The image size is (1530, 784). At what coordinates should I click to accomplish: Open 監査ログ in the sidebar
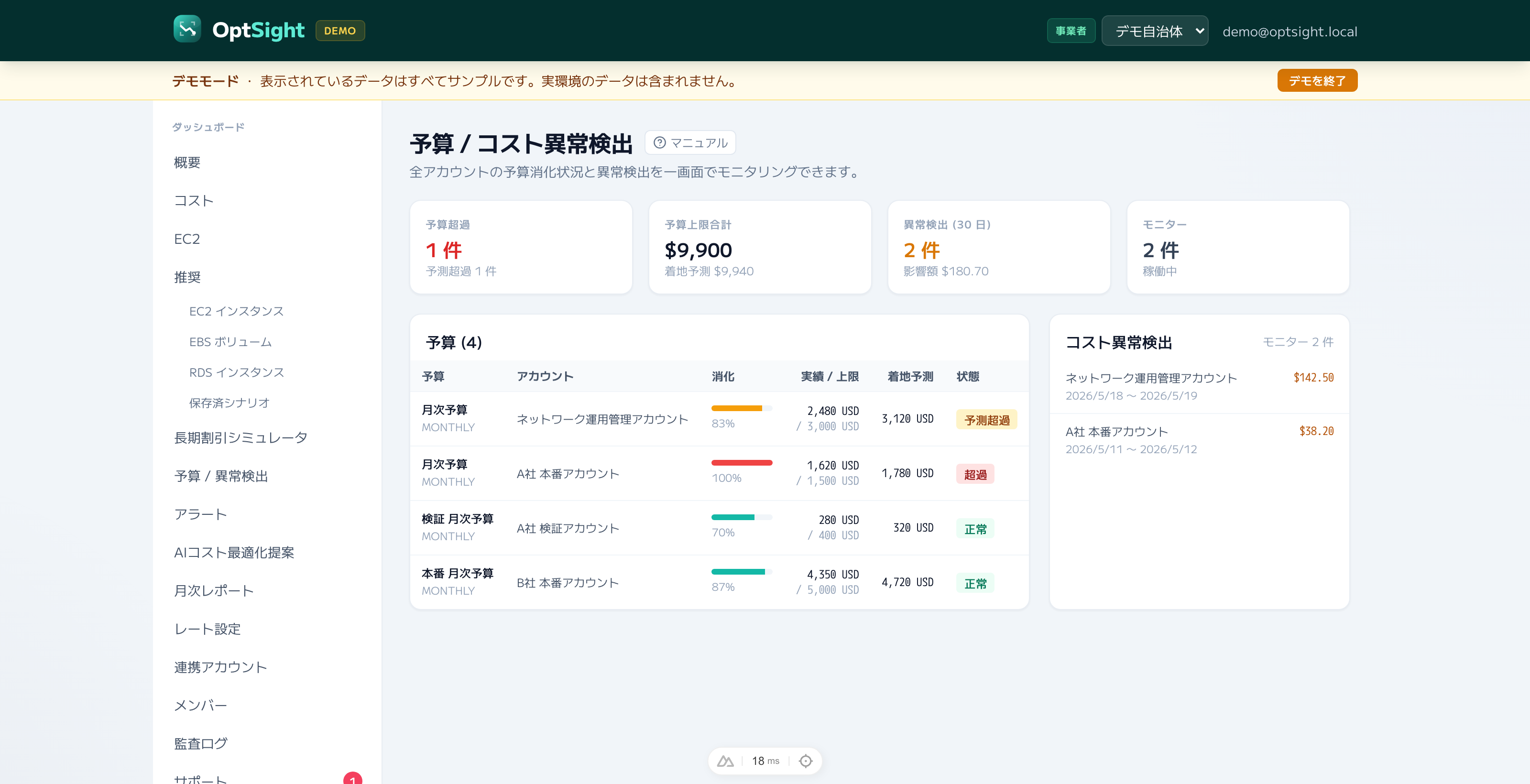(201, 743)
